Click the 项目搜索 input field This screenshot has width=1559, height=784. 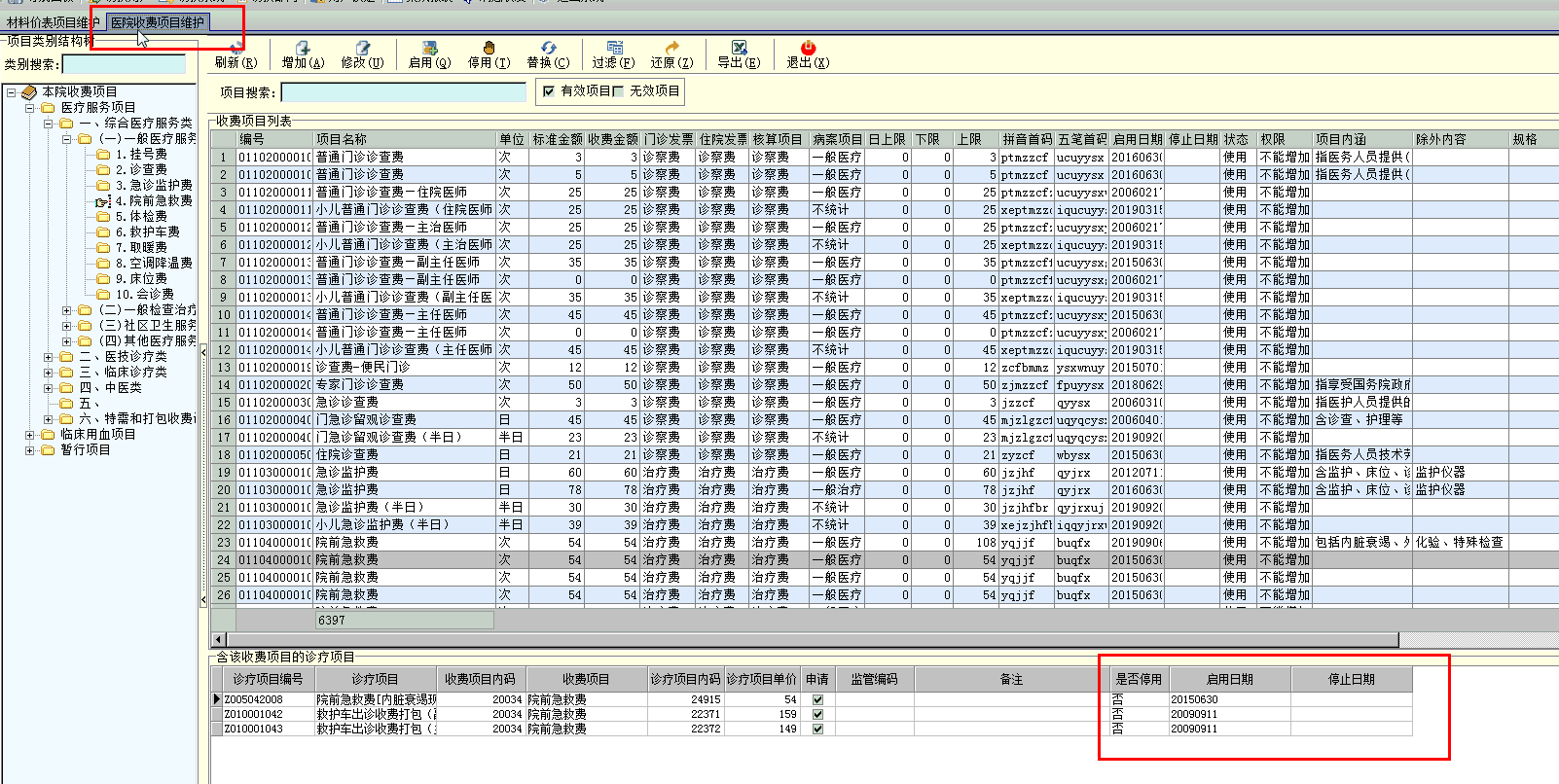point(403,91)
